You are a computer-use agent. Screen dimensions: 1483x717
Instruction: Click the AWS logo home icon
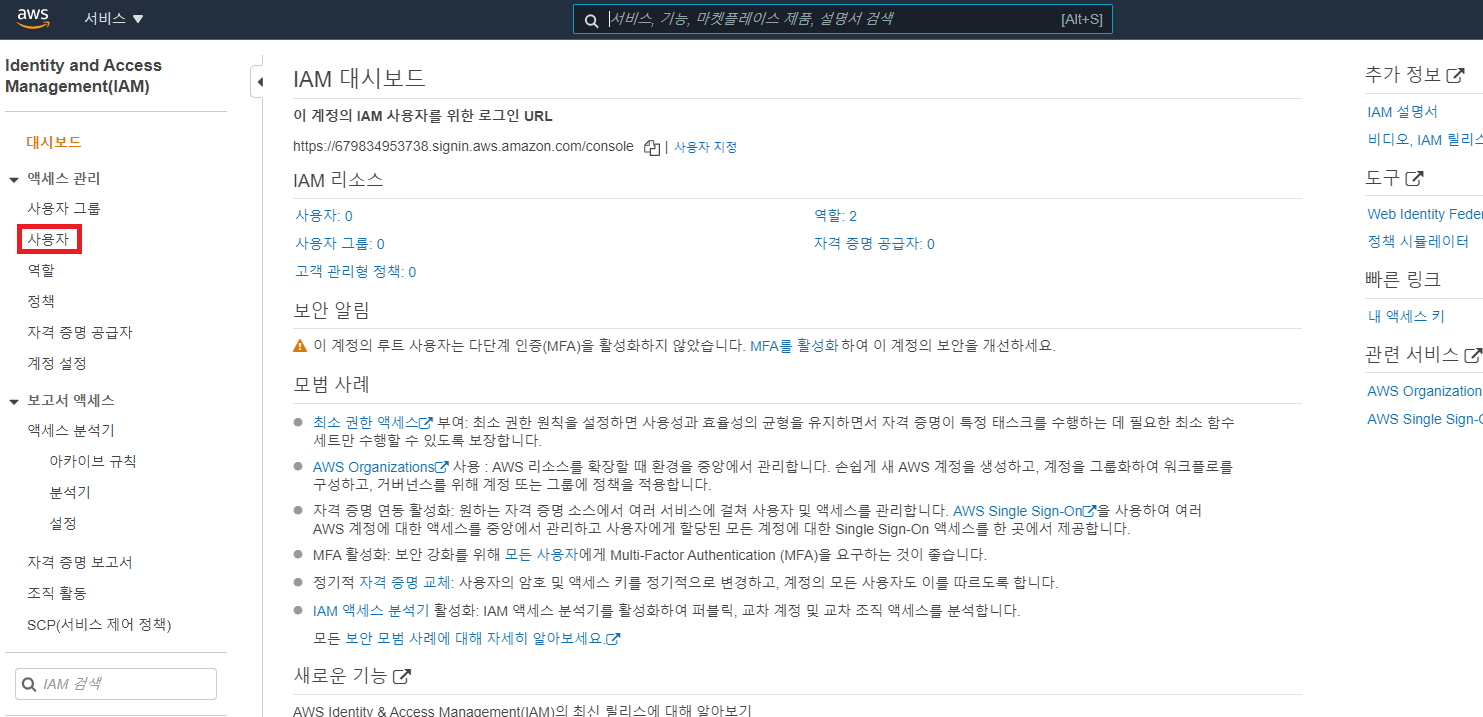click(x=33, y=18)
